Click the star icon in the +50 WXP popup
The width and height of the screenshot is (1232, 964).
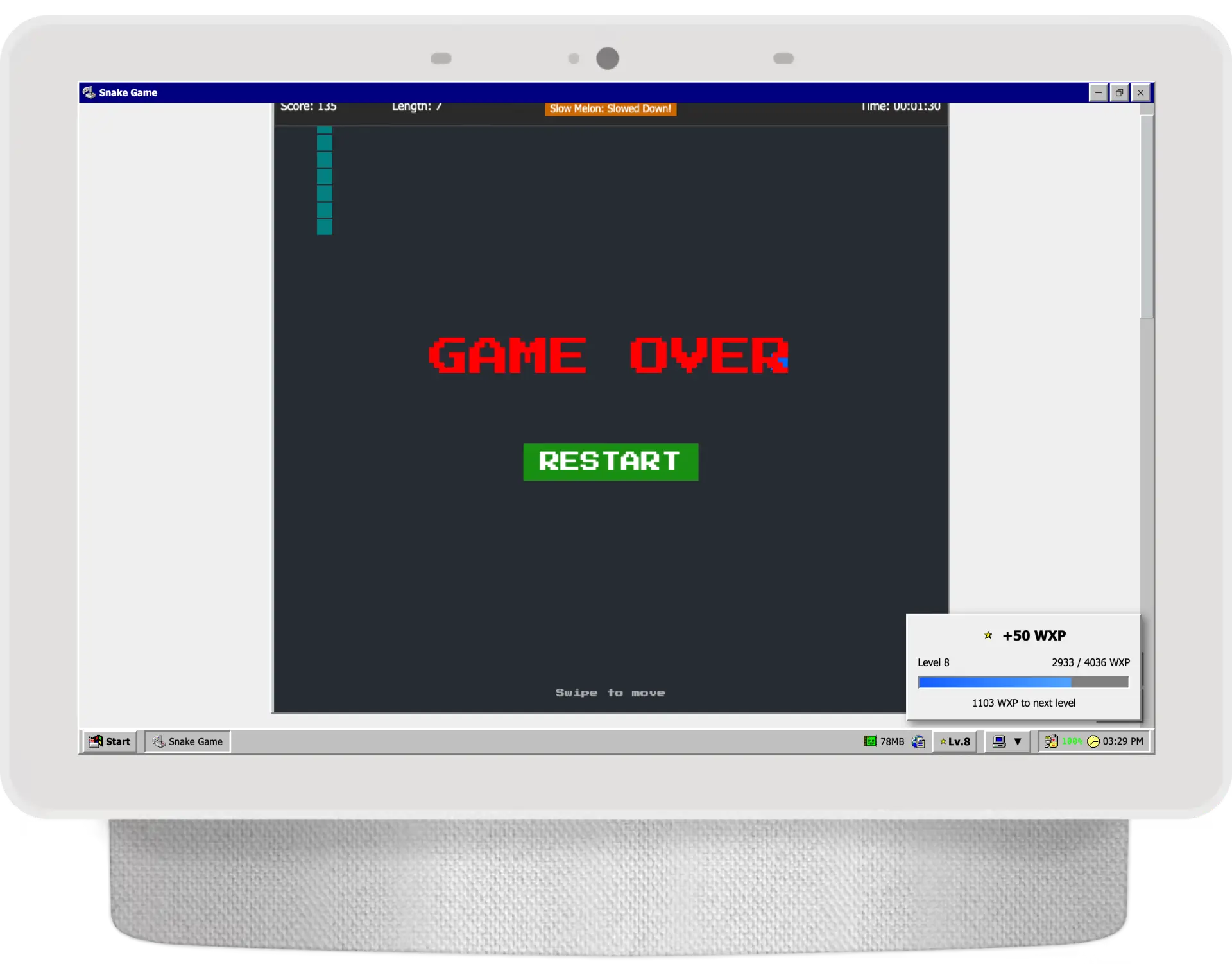(x=988, y=635)
